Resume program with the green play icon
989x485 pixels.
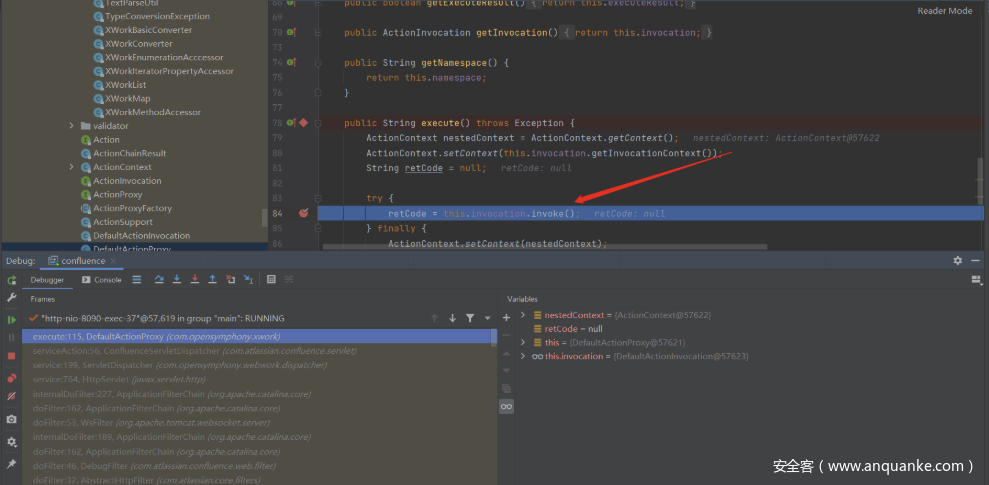click(11, 319)
